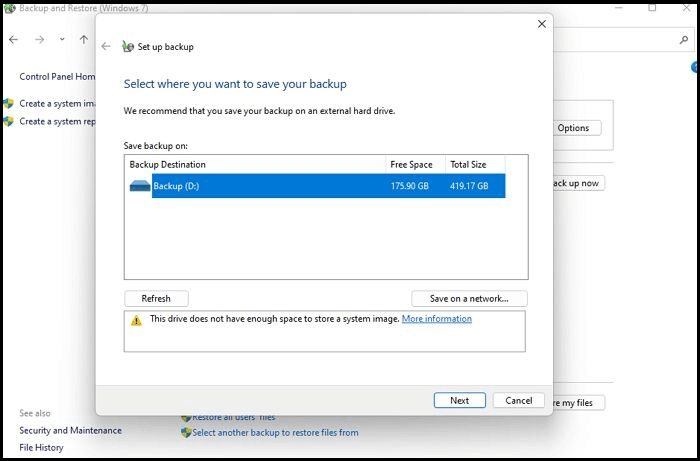The height and width of the screenshot is (461, 700).
Task: Click the Backup and Restore title bar icon
Action: pos(9,8)
